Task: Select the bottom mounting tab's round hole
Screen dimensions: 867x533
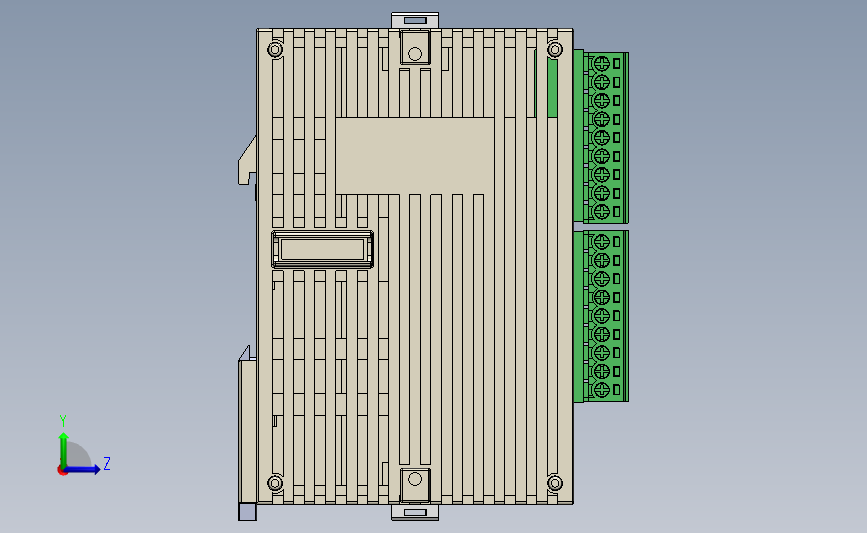Action: coord(415,479)
